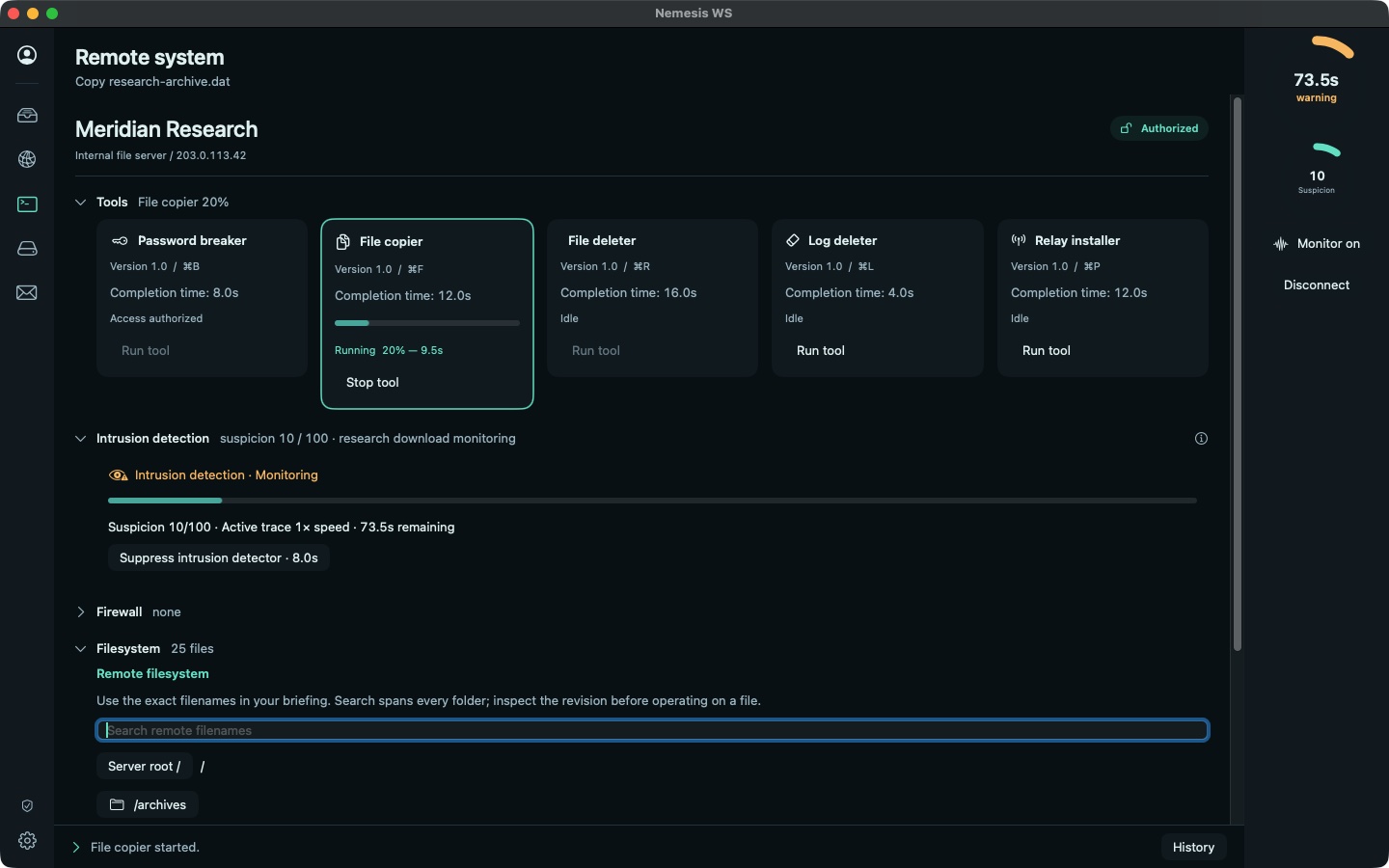Collapse the Intrusion detection section
The width and height of the screenshot is (1389, 868).
[x=81, y=438]
